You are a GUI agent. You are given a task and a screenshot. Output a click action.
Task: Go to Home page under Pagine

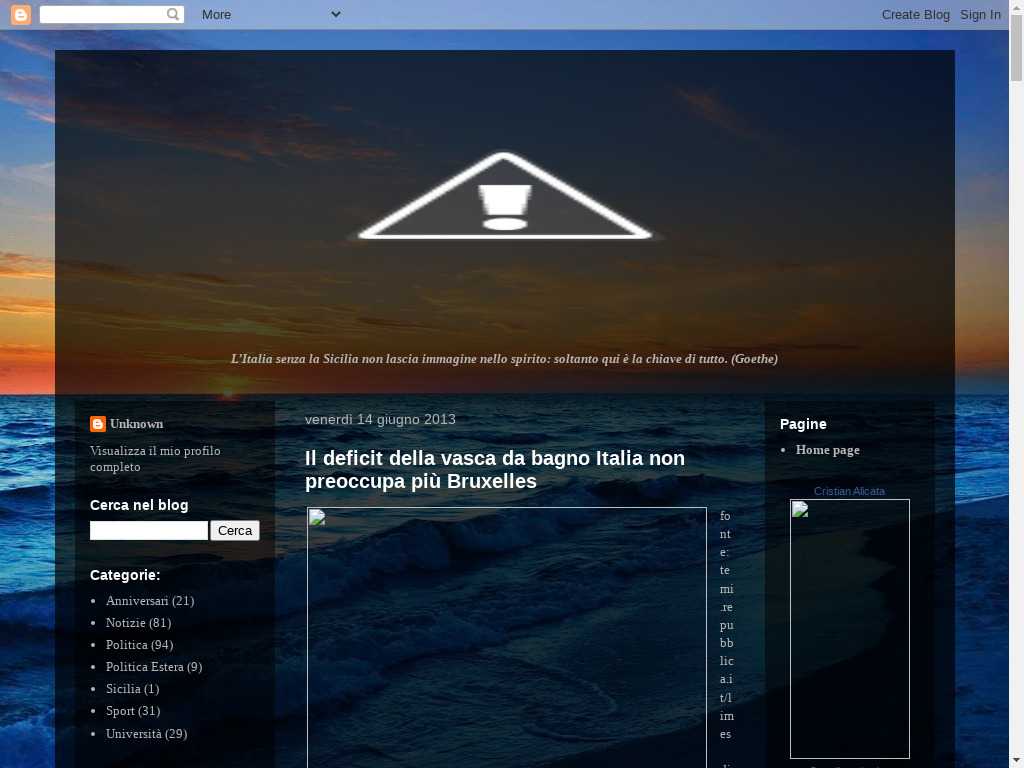pyautogui.click(x=827, y=450)
